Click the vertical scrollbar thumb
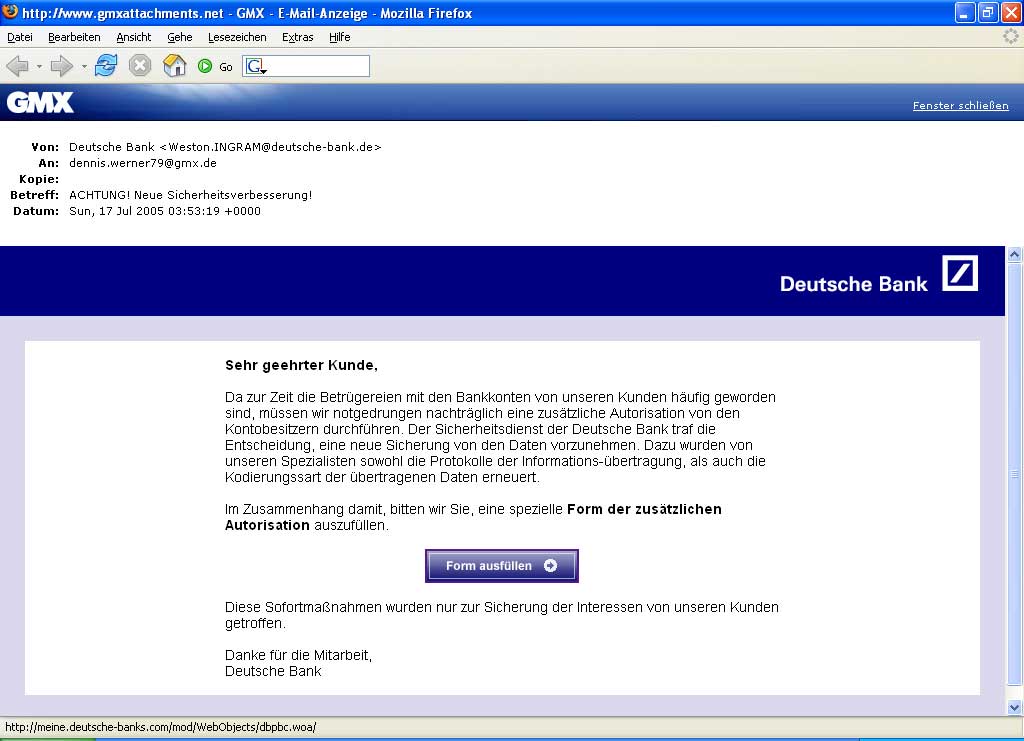The image size is (1024, 741). pos(1014,474)
